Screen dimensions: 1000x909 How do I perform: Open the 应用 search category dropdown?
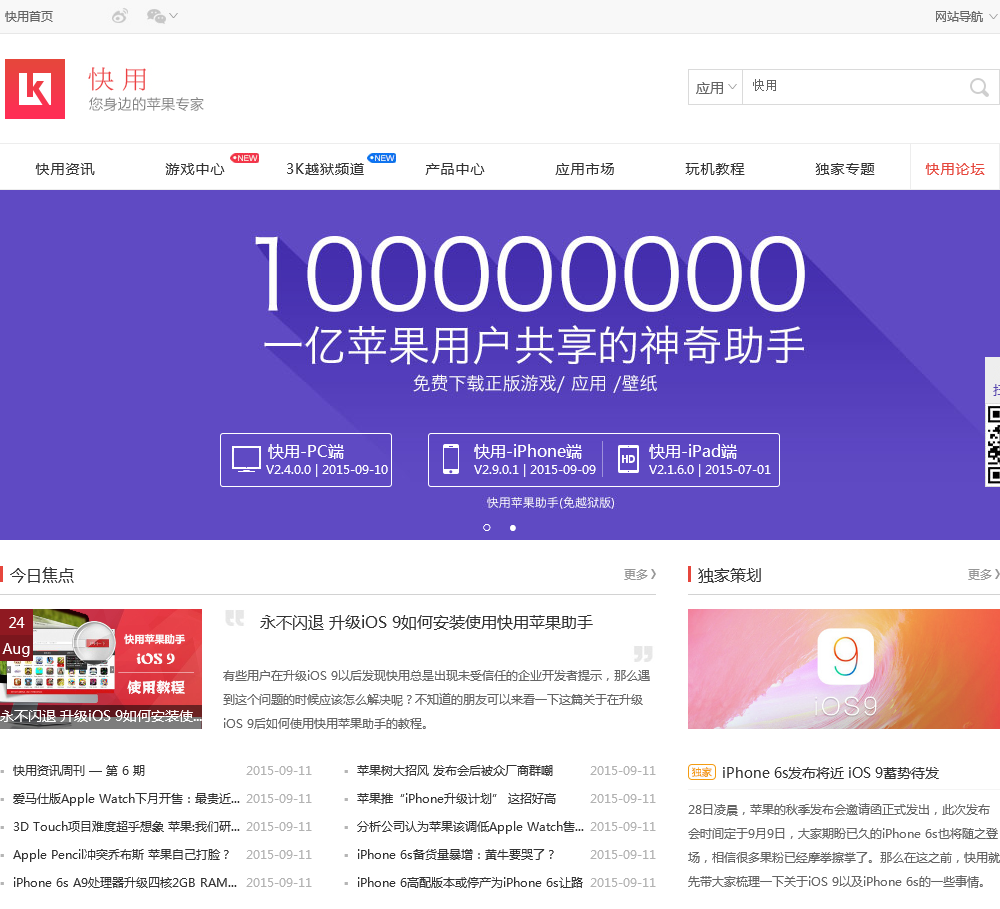click(x=716, y=87)
